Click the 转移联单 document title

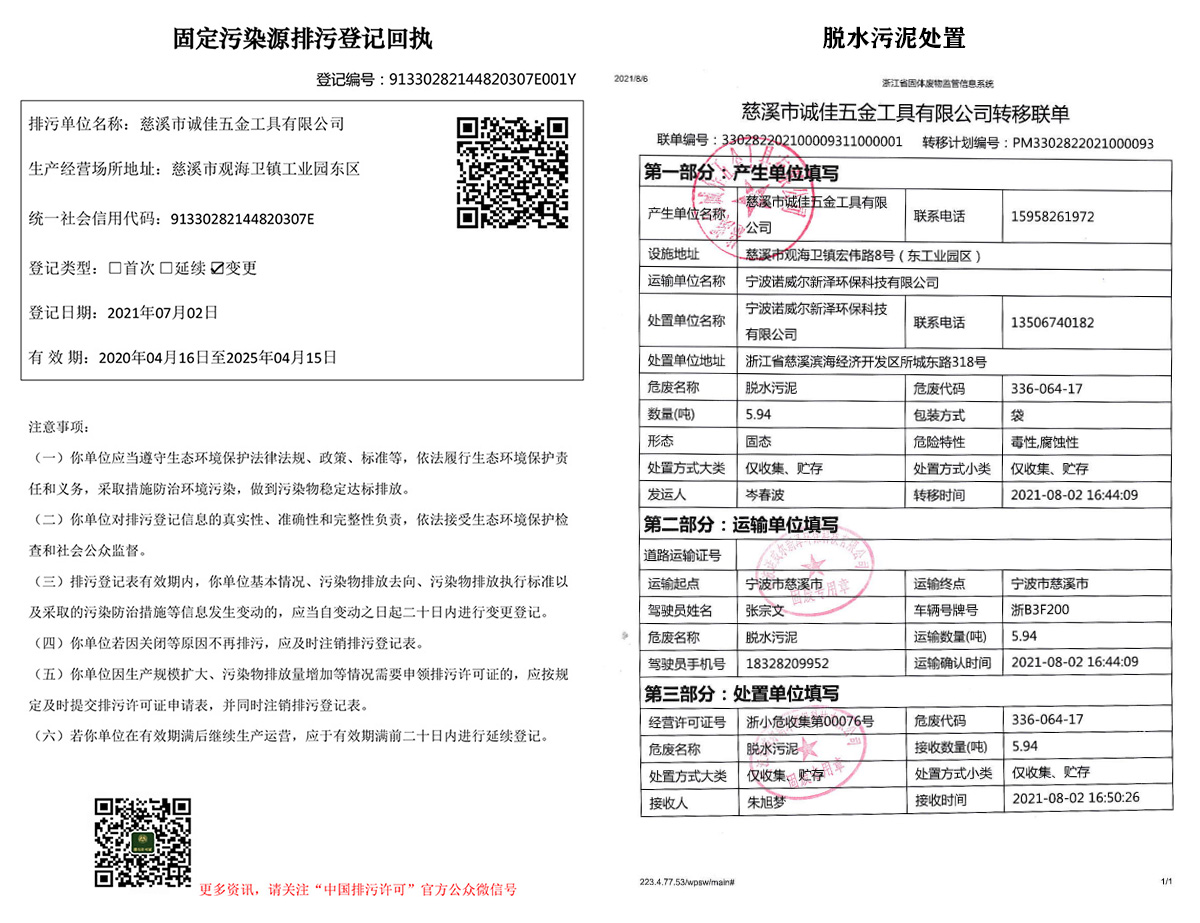click(x=906, y=111)
